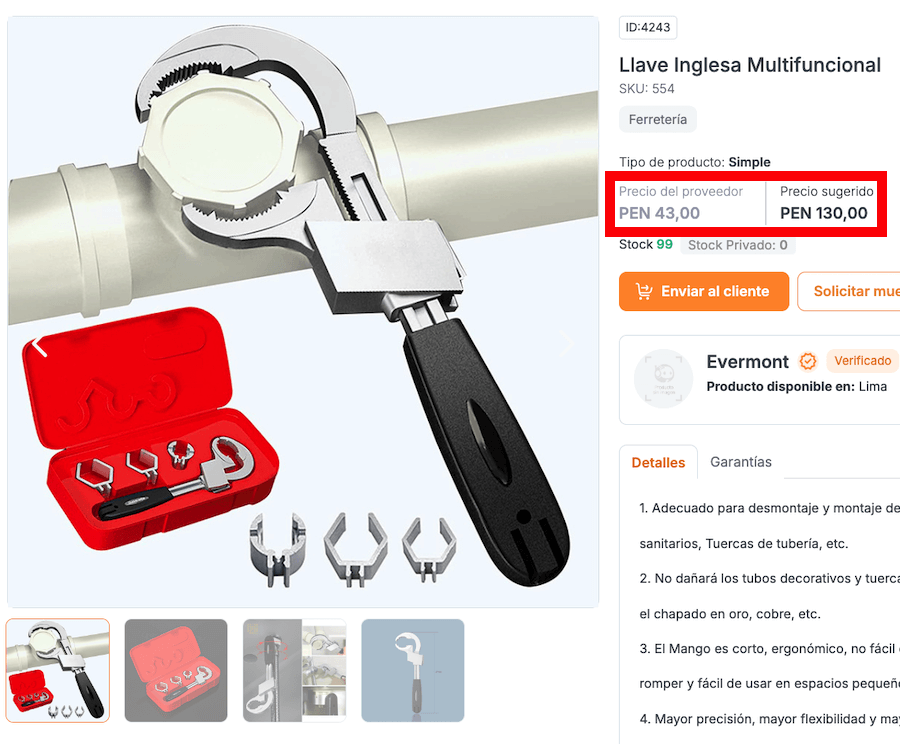900x744 pixels.
Task: Click the Solicitar muestra button
Action: click(x=849, y=292)
